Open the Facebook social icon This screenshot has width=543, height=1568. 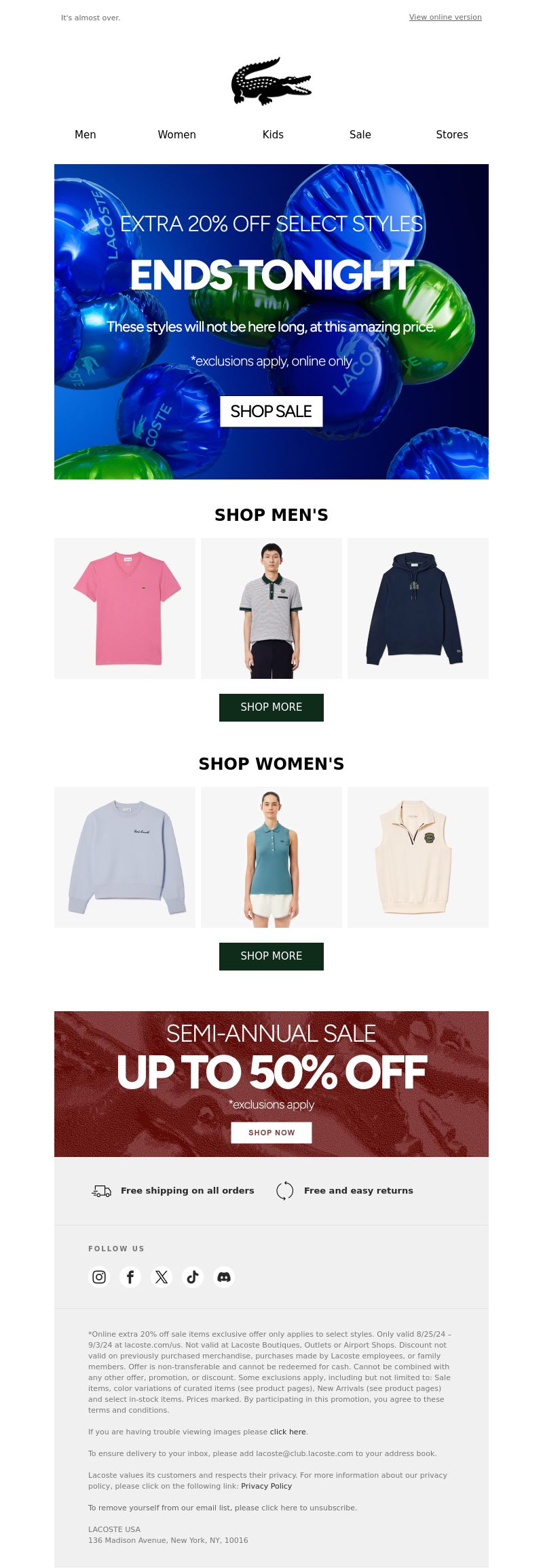click(130, 1277)
